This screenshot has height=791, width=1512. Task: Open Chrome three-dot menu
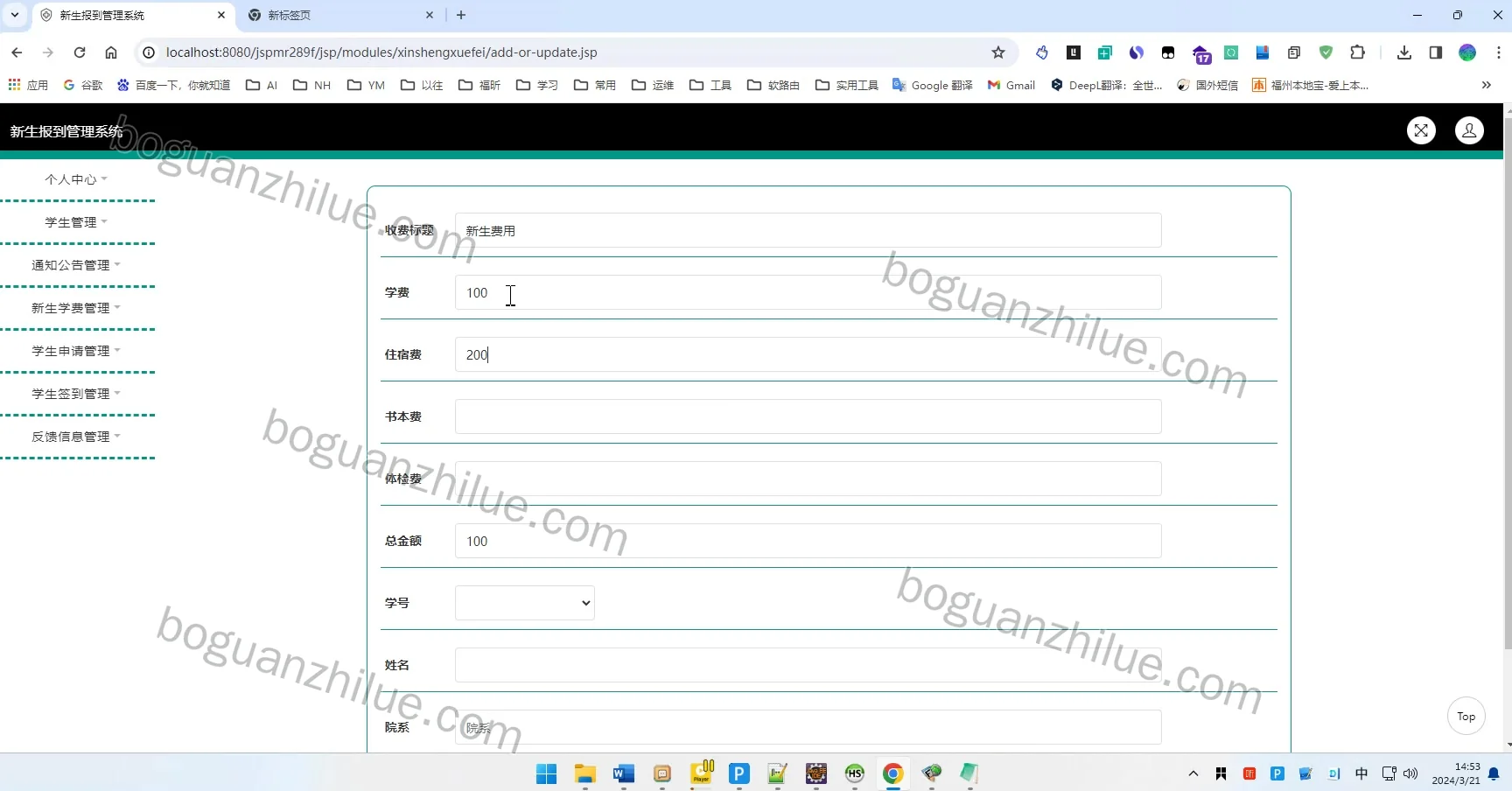[1499, 52]
